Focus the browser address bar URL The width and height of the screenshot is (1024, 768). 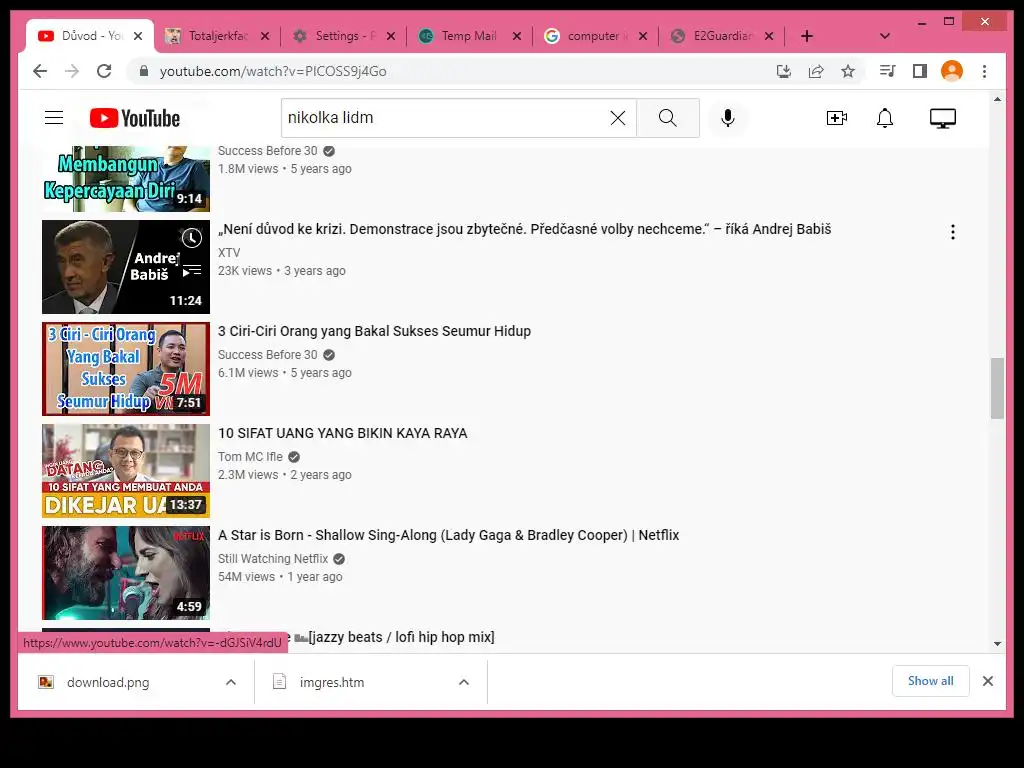pyautogui.click(x=273, y=71)
